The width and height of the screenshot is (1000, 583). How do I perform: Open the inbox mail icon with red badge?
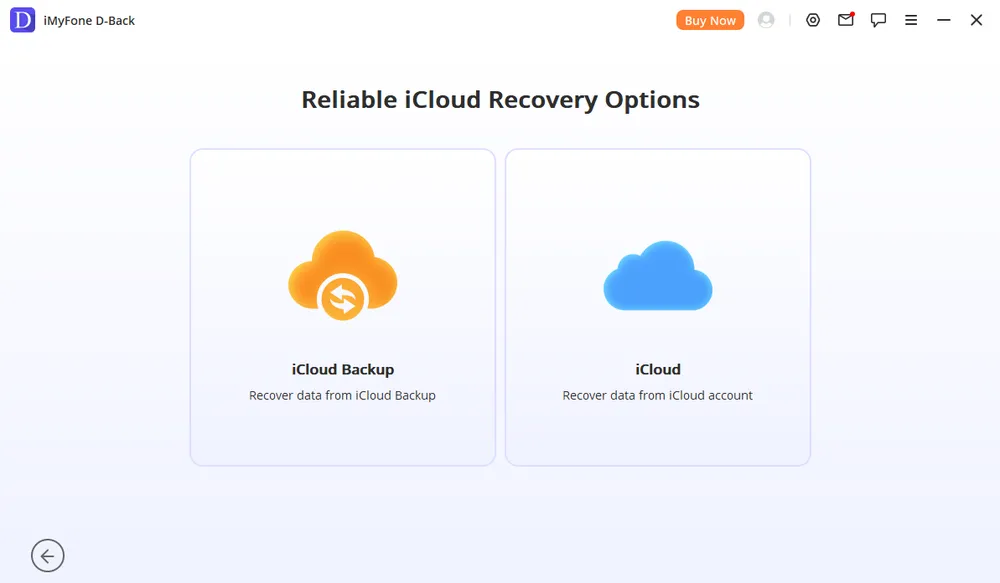pyautogui.click(x=845, y=20)
